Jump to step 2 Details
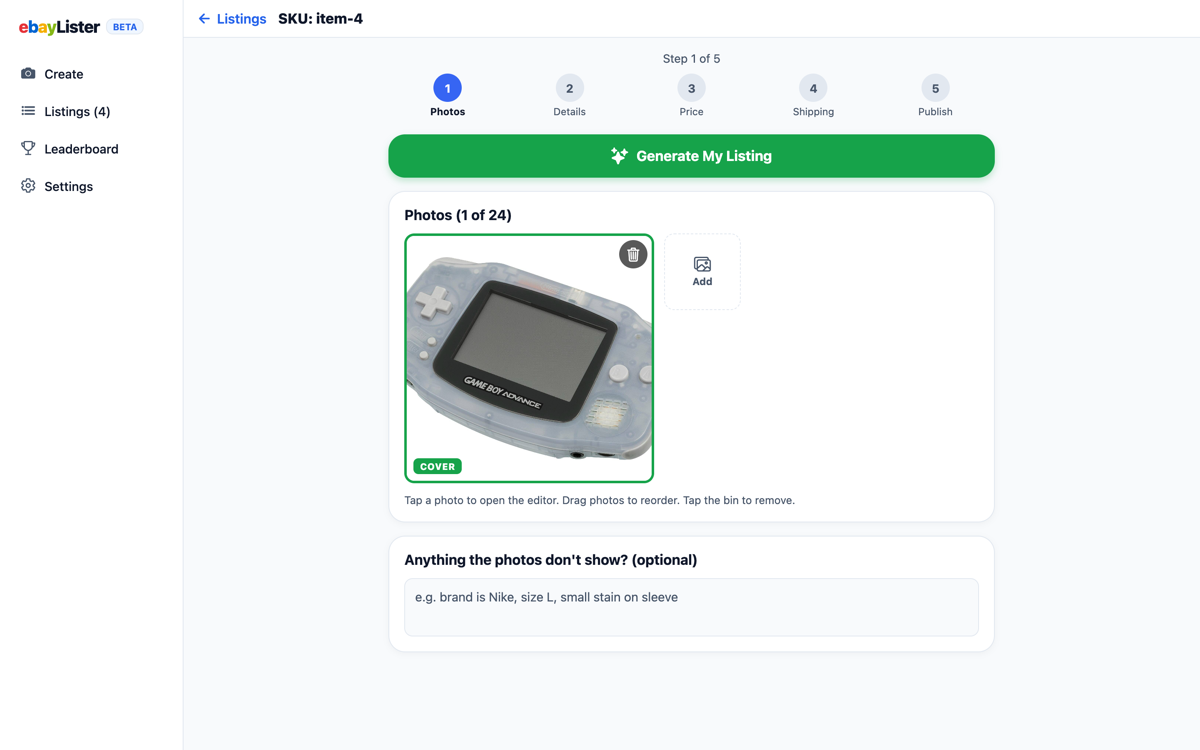The image size is (1200, 750). 570,96
